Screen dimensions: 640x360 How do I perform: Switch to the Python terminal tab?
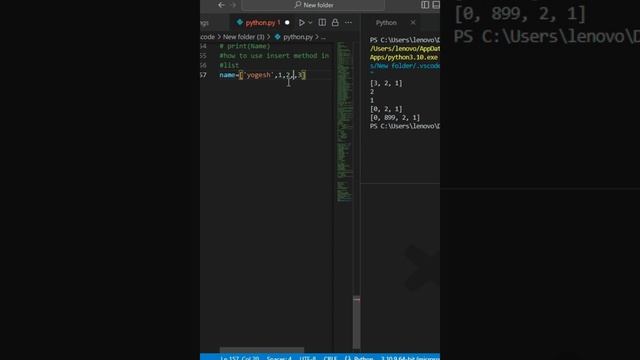(386, 22)
